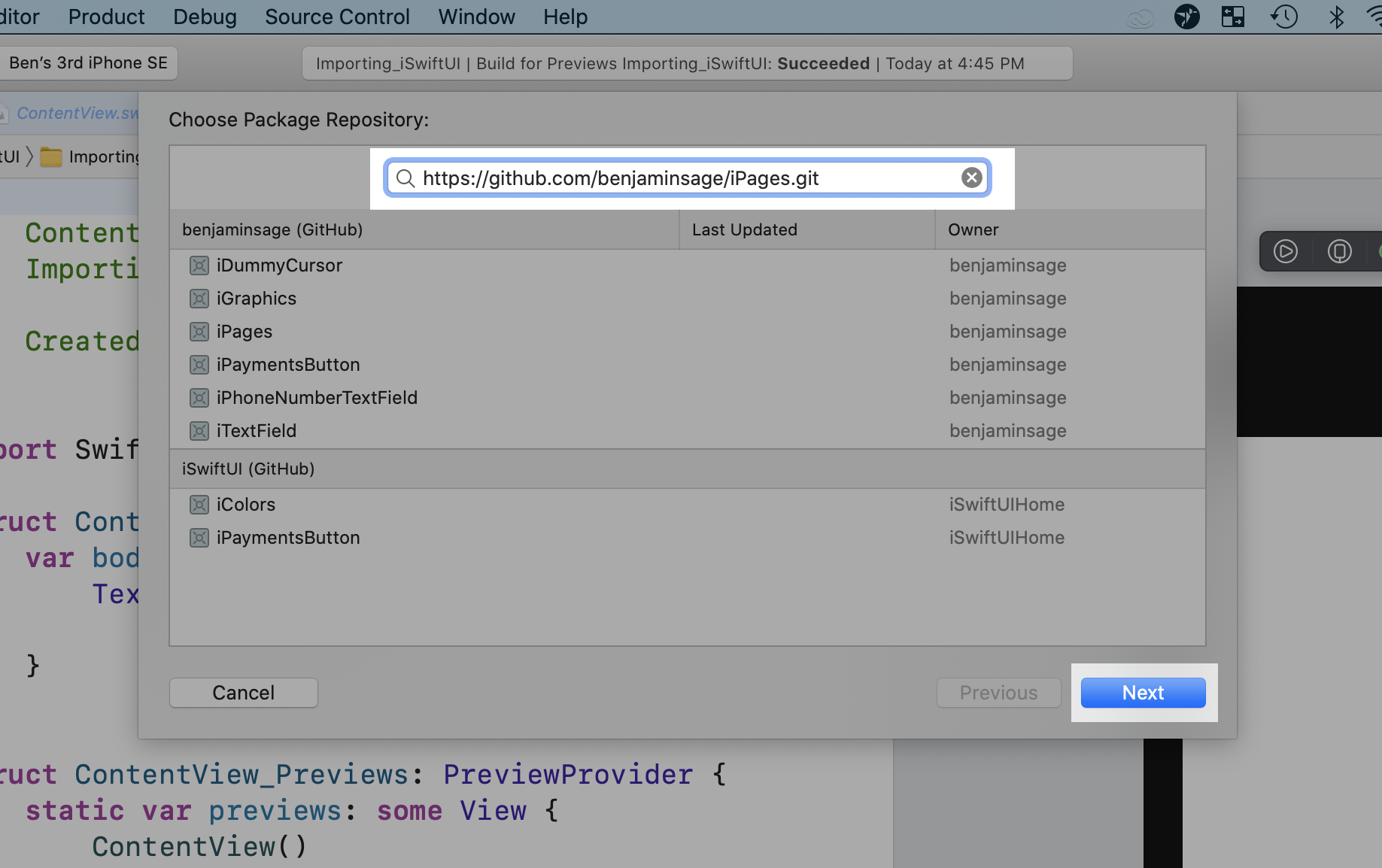Screen dimensions: 1382x868
Task: Click the preview on device button
Action: 1339,250
